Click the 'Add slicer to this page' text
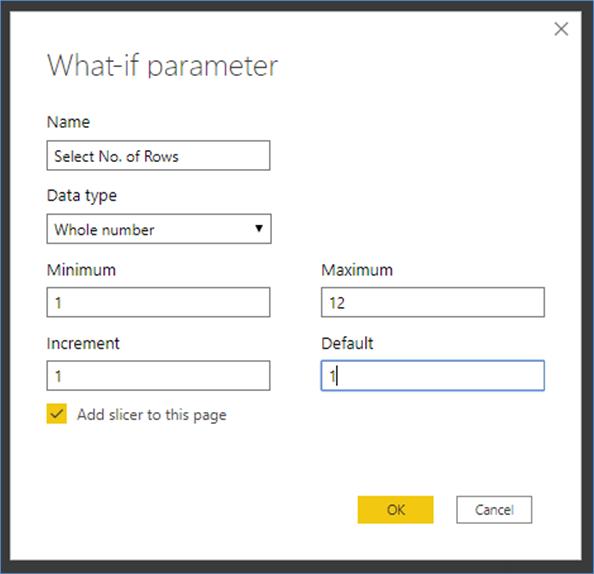 152,414
